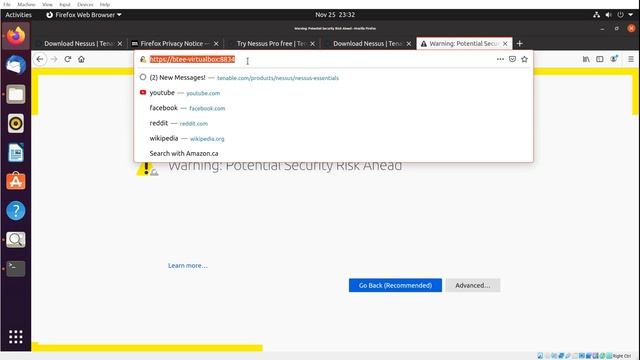Screen dimensions: 640x360
Task: Choose Search with Amazon.ca
Action: pos(333,153)
